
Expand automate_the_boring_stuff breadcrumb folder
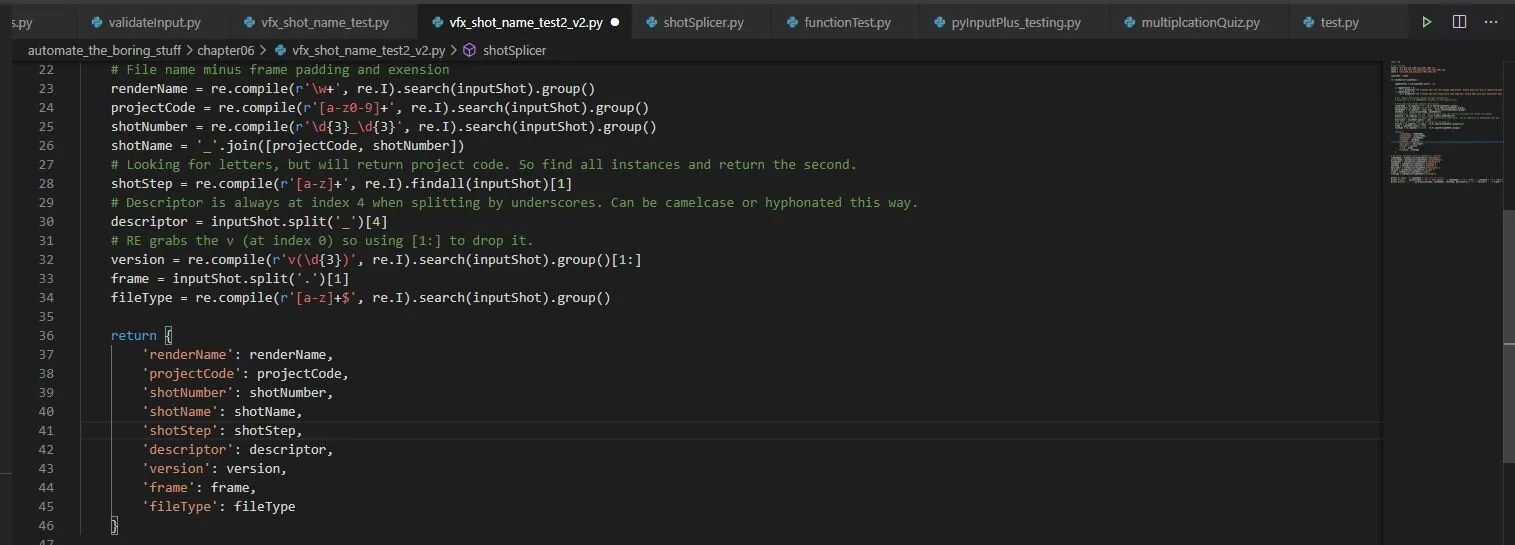[x=104, y=50]
